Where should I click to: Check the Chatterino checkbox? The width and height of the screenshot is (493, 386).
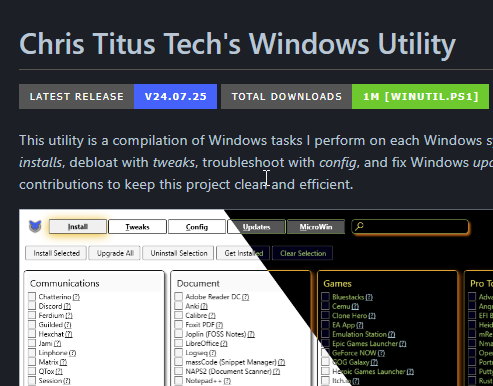32,296
